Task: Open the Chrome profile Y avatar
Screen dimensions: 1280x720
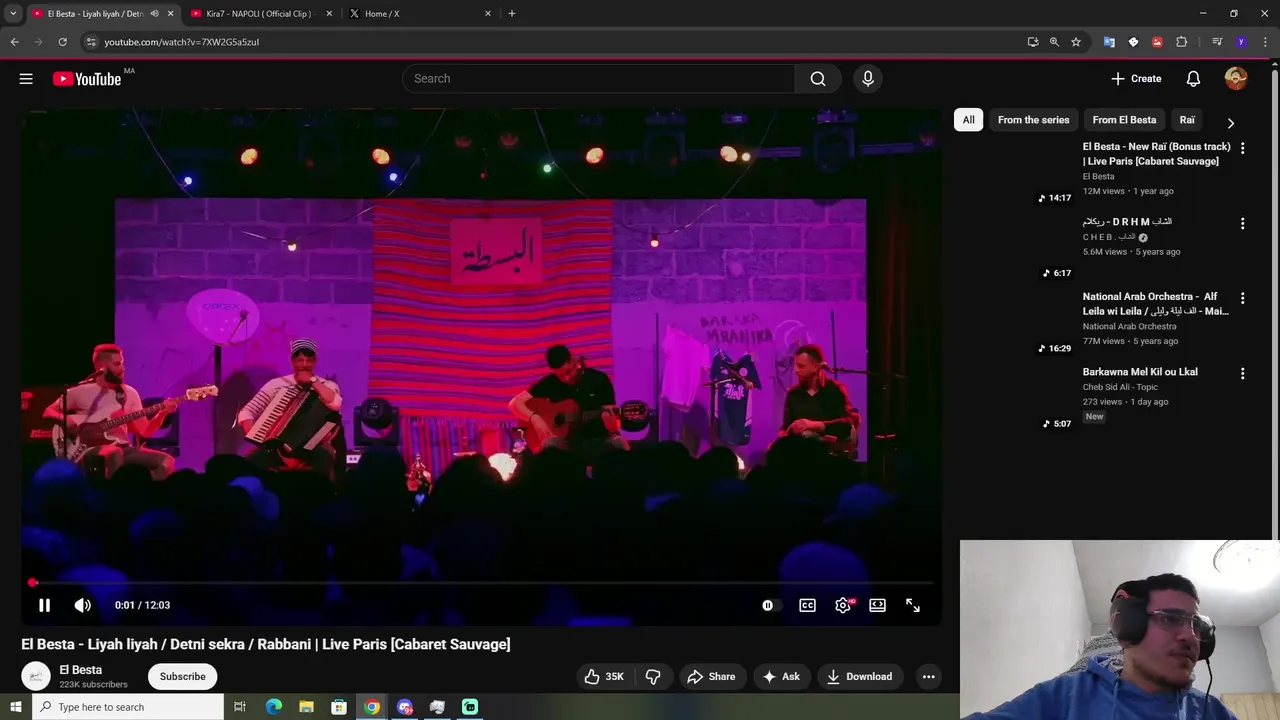Action: (x=1241, y=42)
